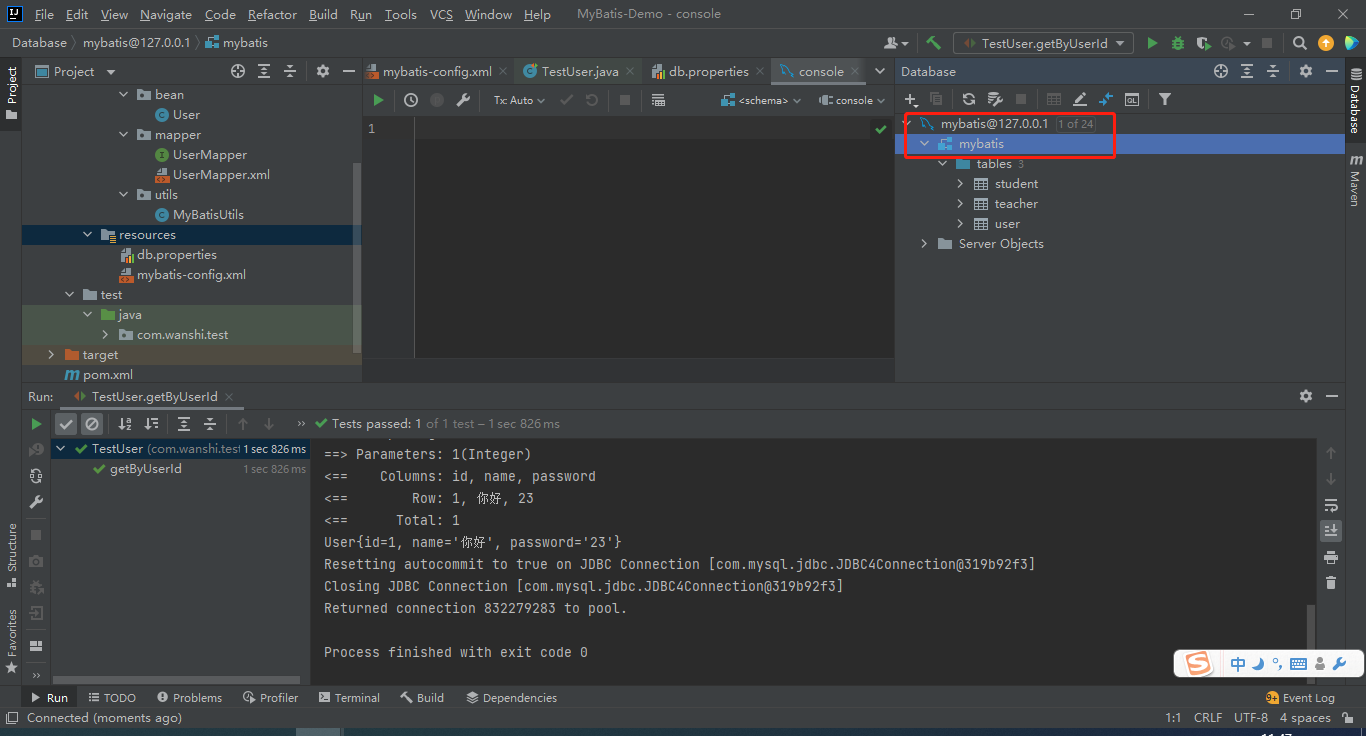Refresh the database tree
The width and height of the screenshot is (1366, 736).
tap(969, 99)
